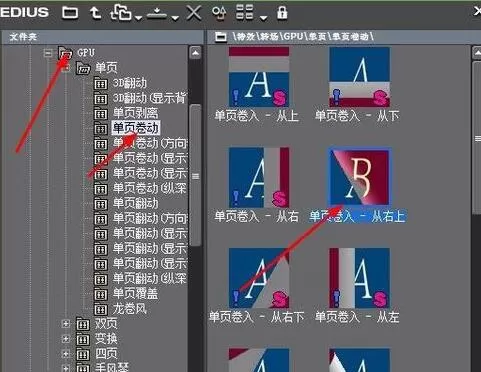Toggle the padlock lock icon
The image size is (481, 372).
point(282,13)
